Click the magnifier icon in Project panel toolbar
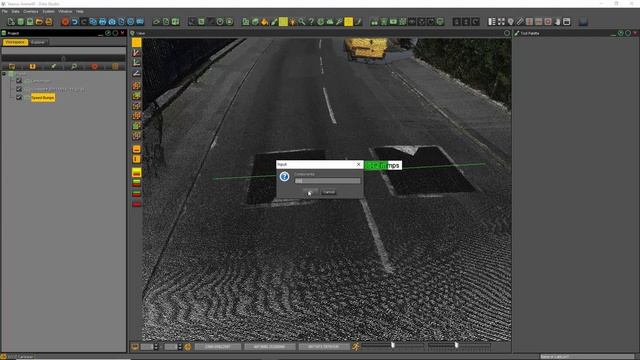This screenshot has height=360, width=640. click(74, 66)
